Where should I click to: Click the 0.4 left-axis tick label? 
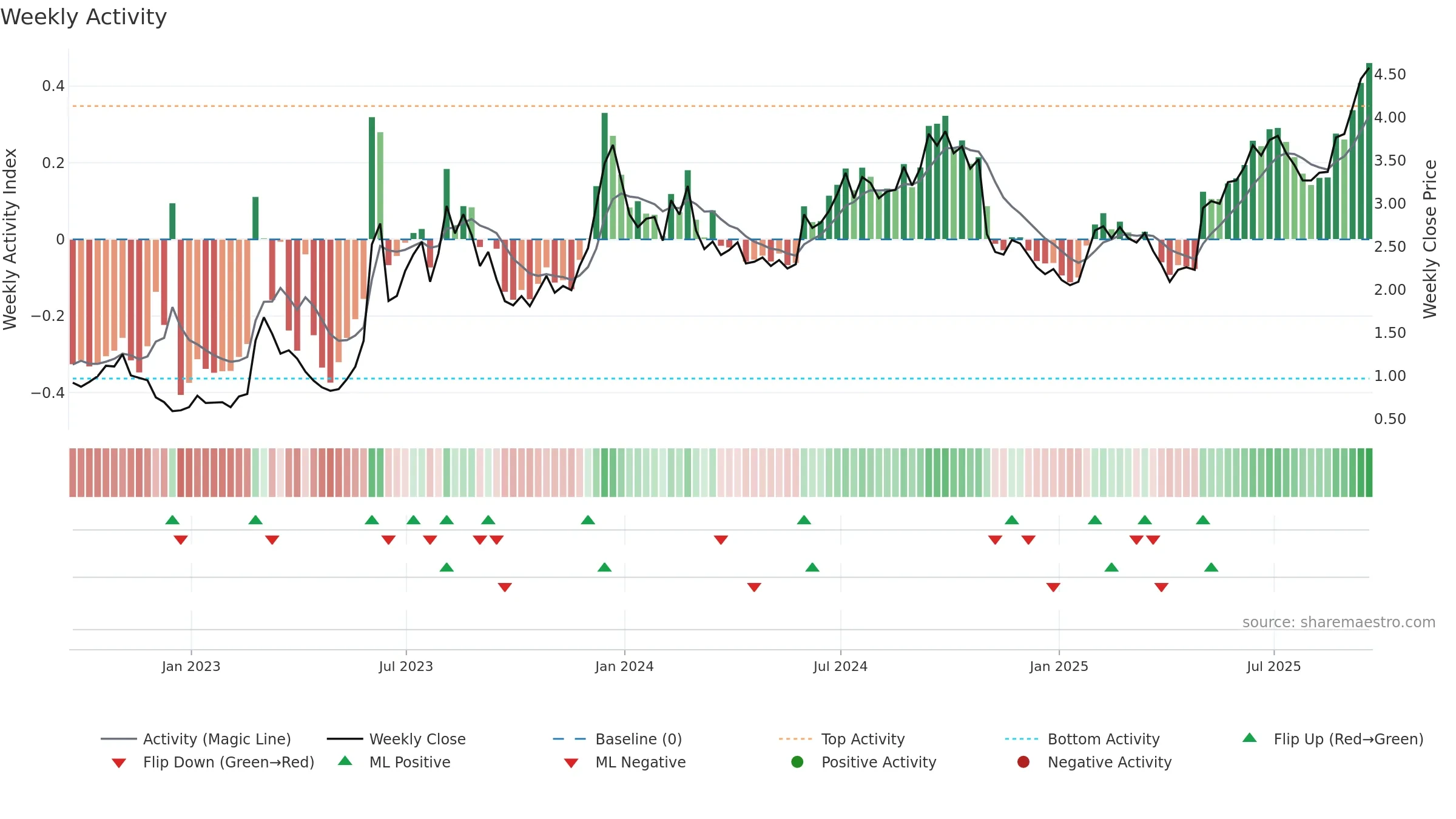[x=53, y=86]
